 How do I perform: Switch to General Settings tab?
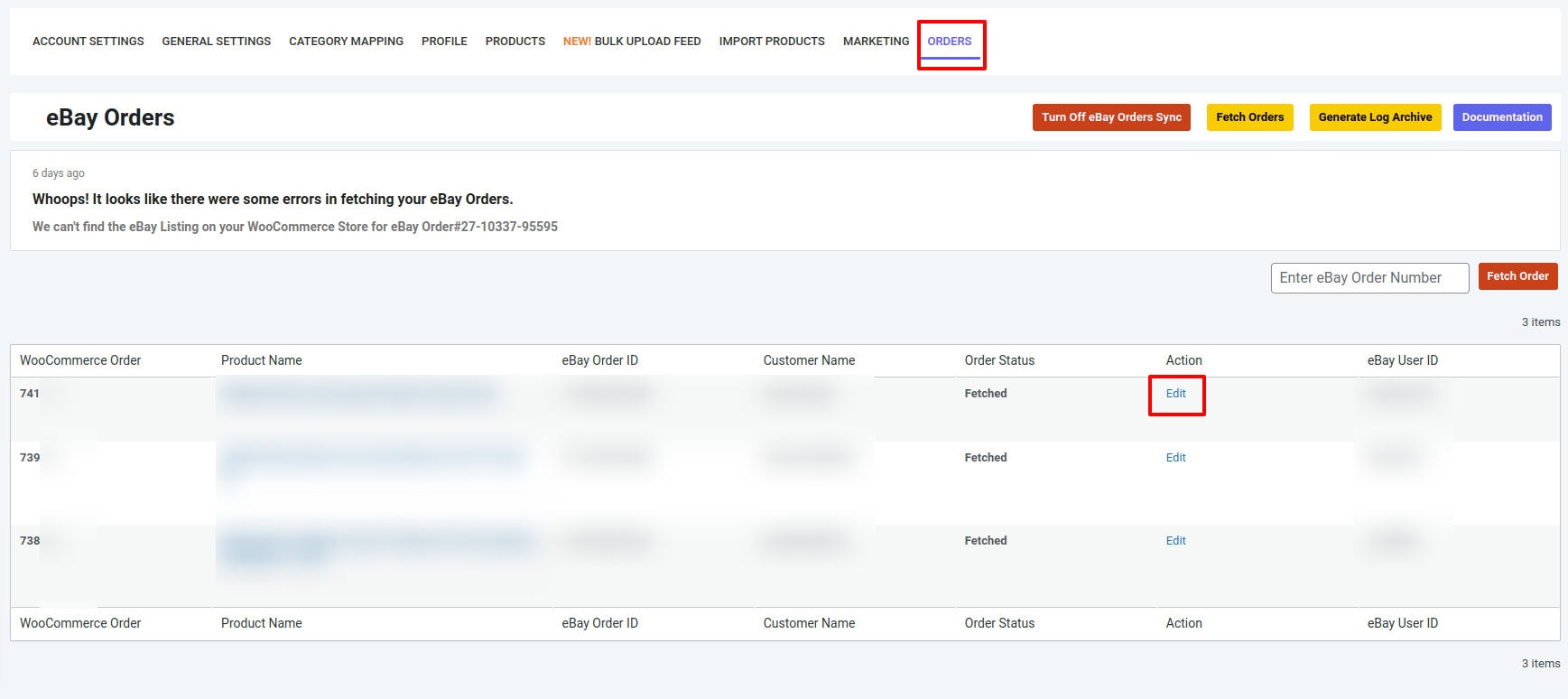click(216, 42)
